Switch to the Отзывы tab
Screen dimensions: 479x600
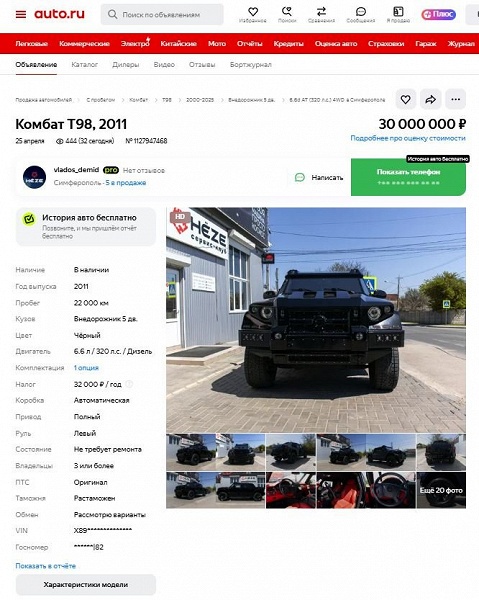coord(202,65)
